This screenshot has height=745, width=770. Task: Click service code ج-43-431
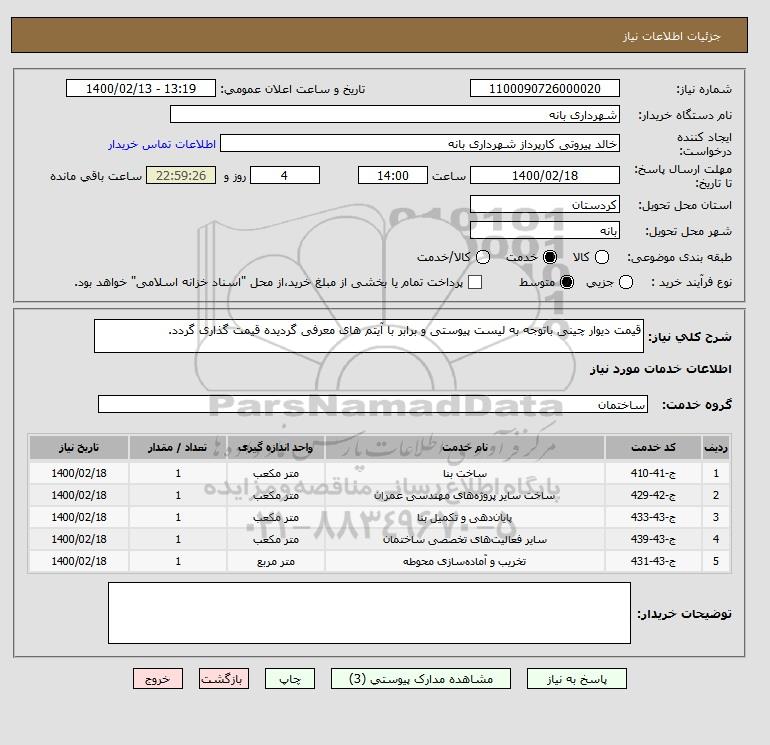pyautogui.click(x=653, y=561)
